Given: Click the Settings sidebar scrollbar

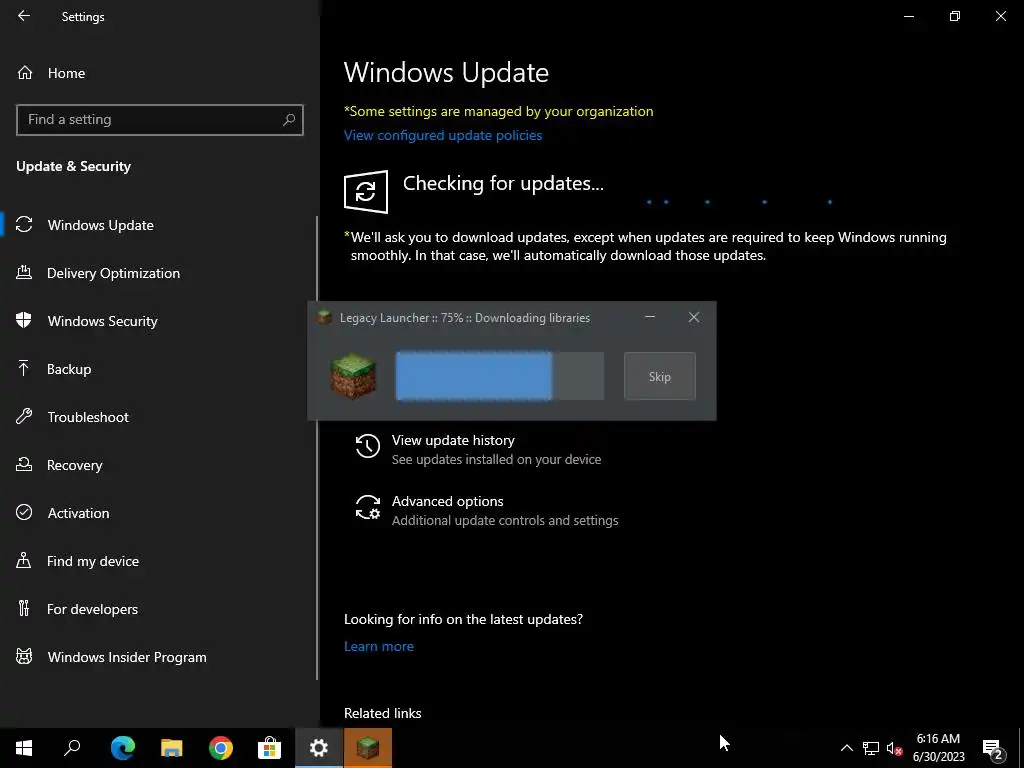Looking at the screenshot, I should tap(317, 448).
